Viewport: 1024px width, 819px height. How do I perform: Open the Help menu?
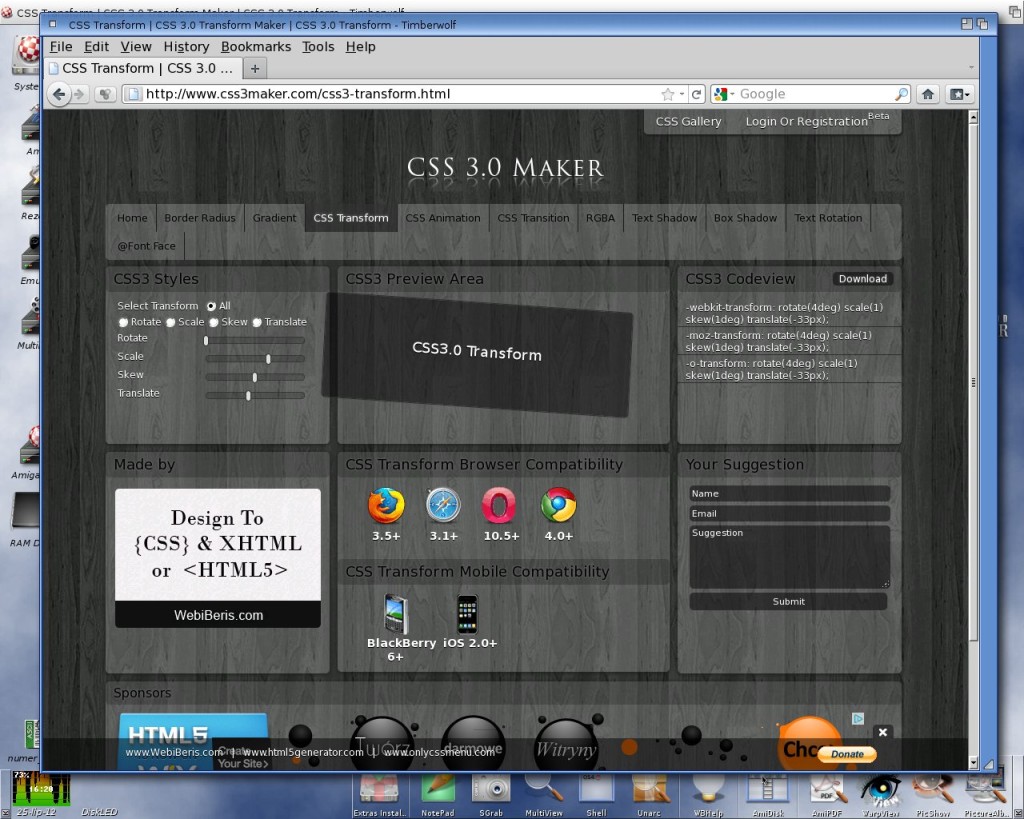coord(360,46)
